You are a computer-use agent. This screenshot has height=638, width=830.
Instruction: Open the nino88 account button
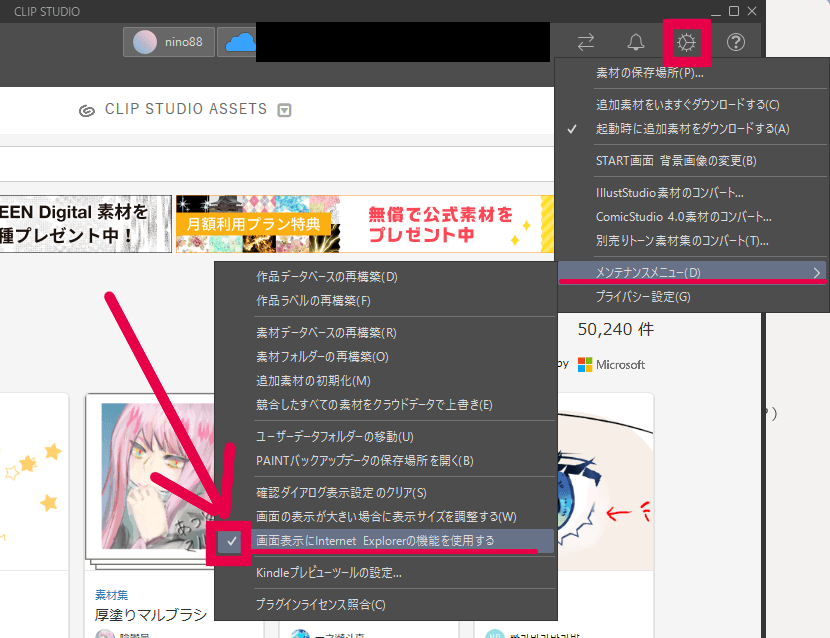(168, 42)
